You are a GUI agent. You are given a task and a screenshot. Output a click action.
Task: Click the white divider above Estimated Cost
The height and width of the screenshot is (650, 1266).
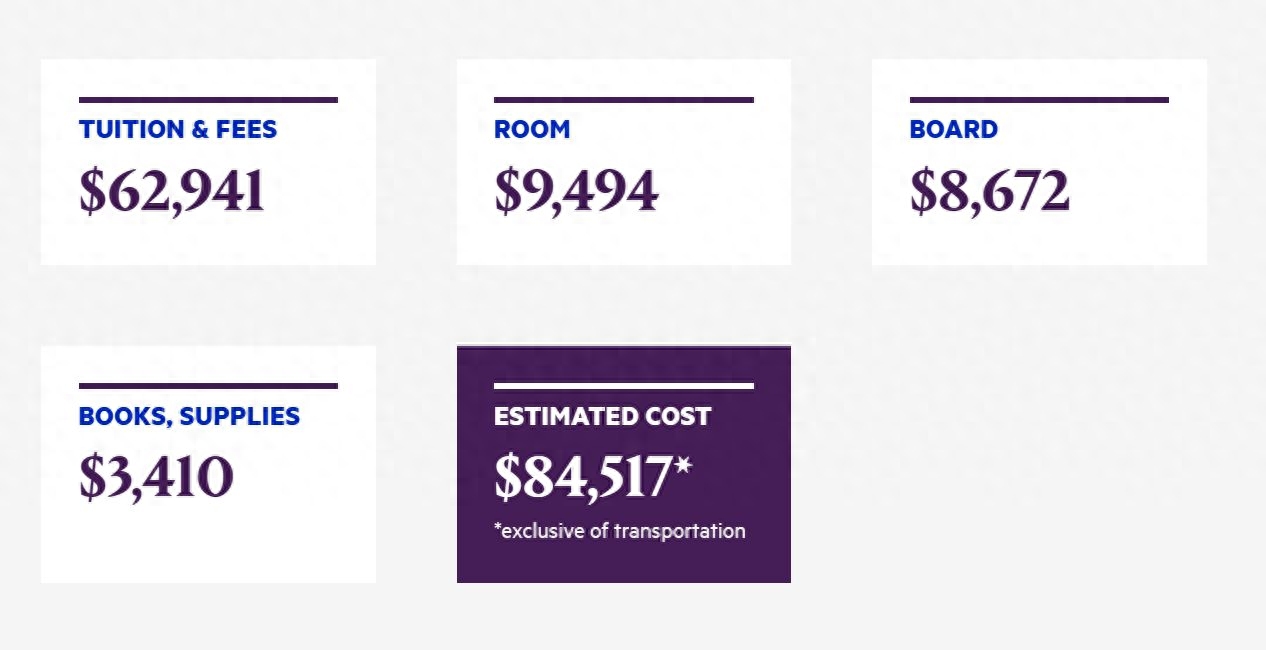[x=623, y=386]
